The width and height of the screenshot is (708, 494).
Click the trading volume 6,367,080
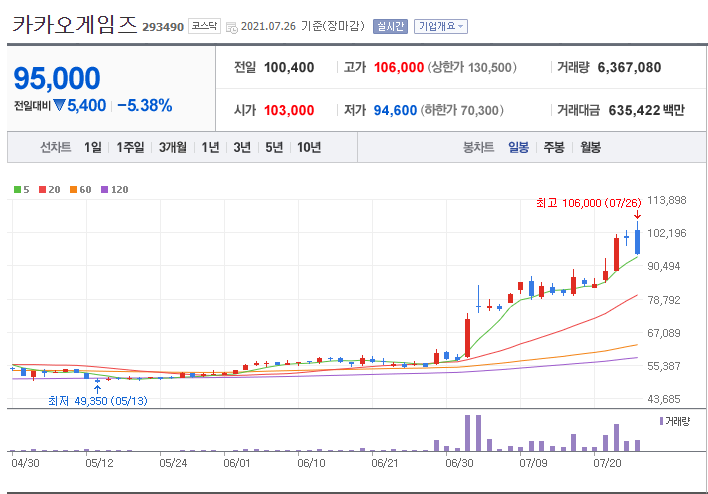tap(629, 68)
